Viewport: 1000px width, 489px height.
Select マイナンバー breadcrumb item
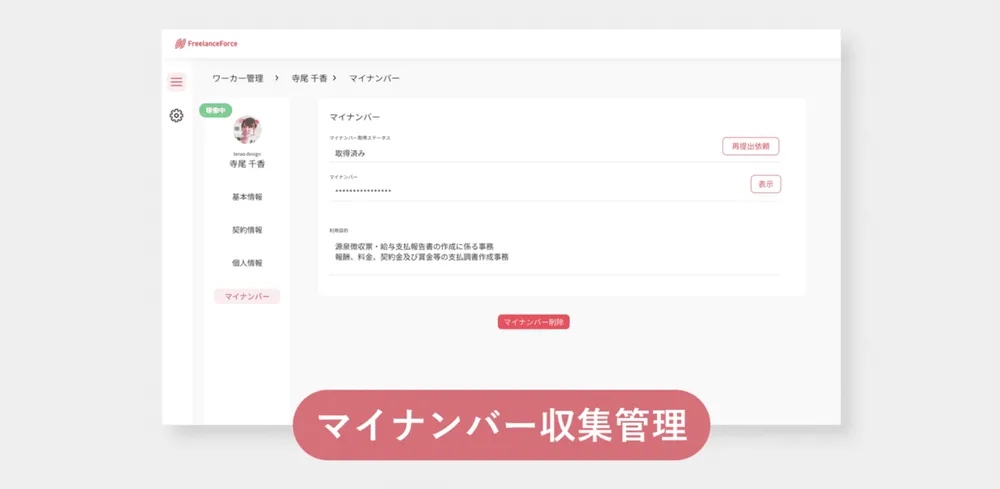click(x=374, y=78)
